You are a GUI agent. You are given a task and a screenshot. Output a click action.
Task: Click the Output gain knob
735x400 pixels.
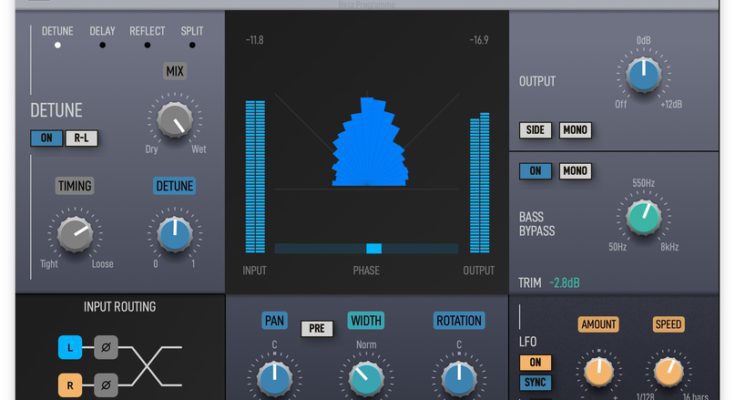click(x=644, y=73)
